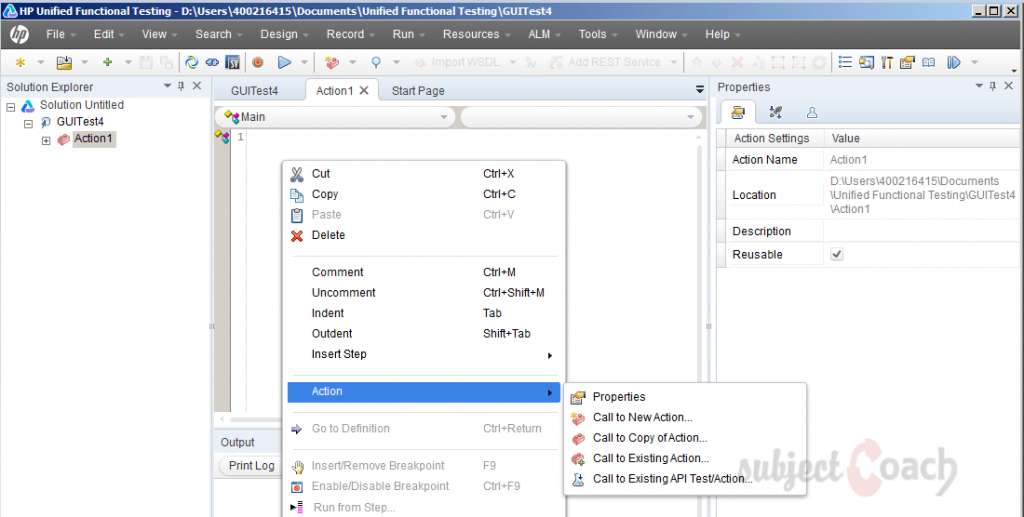The height and width of the screenshot is (517, 1024).
Task: Click the Description value field
Action: (921, 231)
